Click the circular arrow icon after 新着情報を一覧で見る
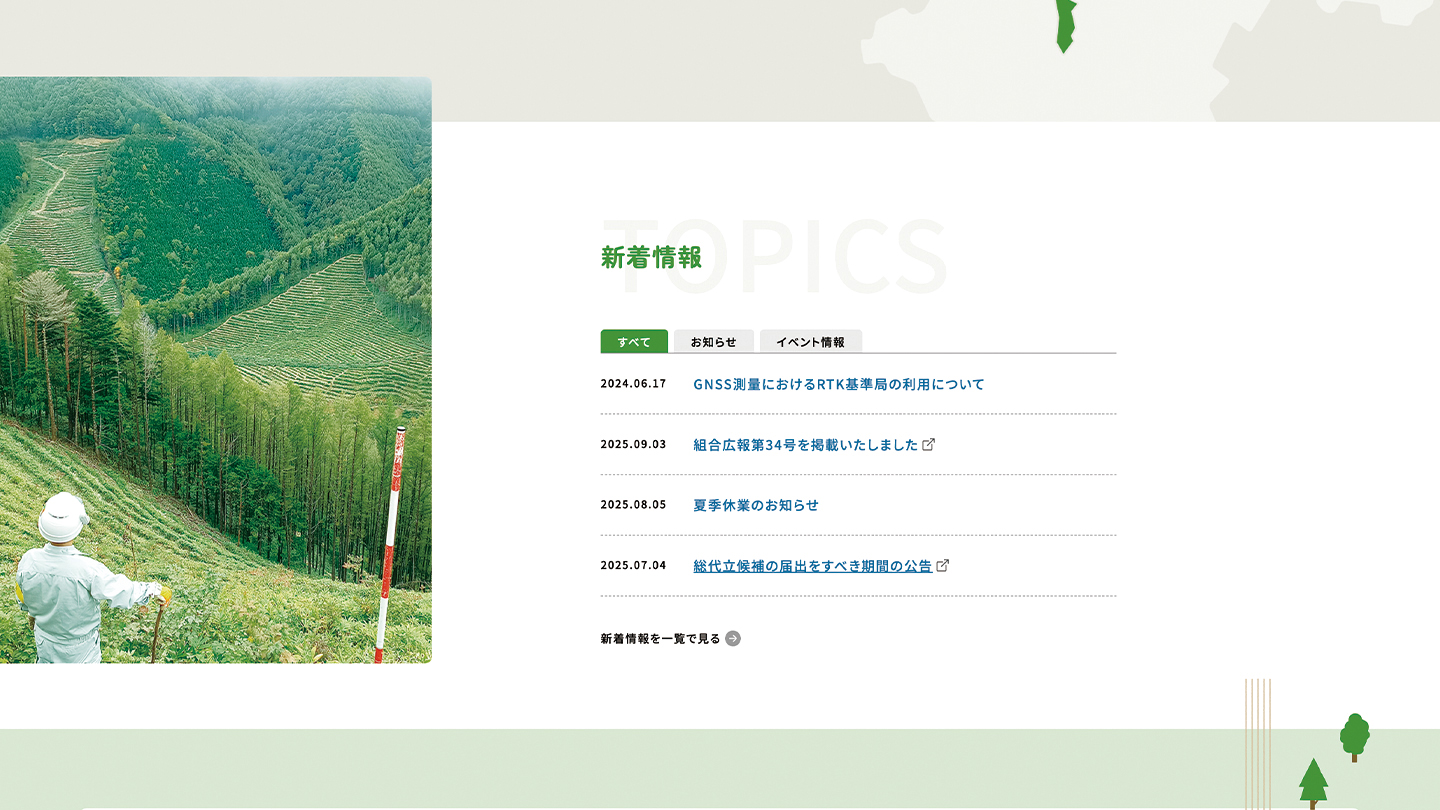Image resolution: width=1440 pixels, height=810 pixels. coord(733,639)
